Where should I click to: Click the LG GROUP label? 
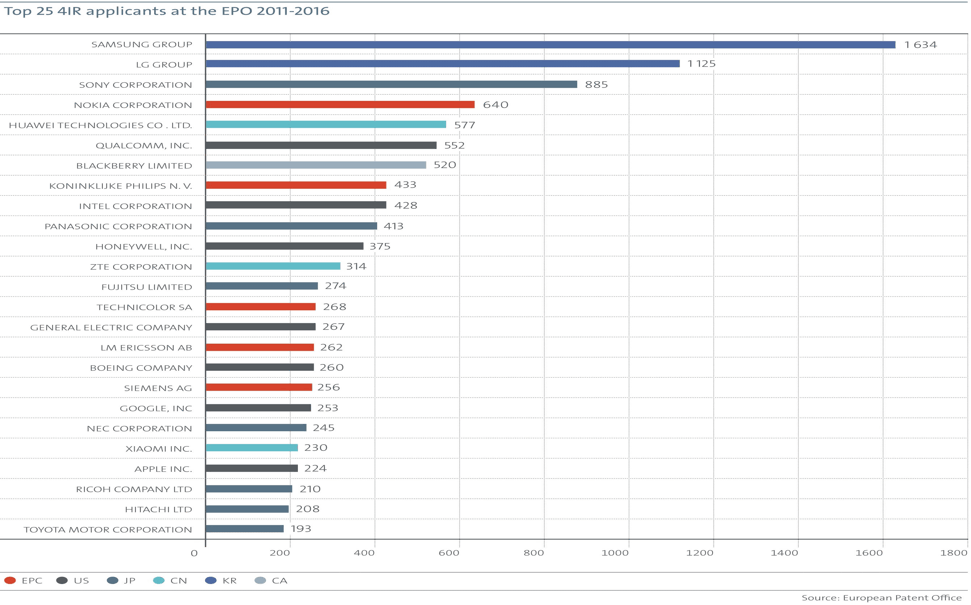coord(164,64)
